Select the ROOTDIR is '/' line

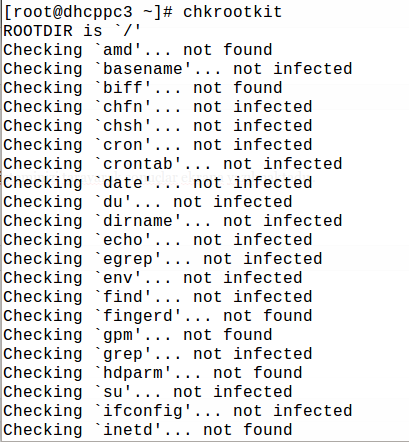click(x=72, y=31)
